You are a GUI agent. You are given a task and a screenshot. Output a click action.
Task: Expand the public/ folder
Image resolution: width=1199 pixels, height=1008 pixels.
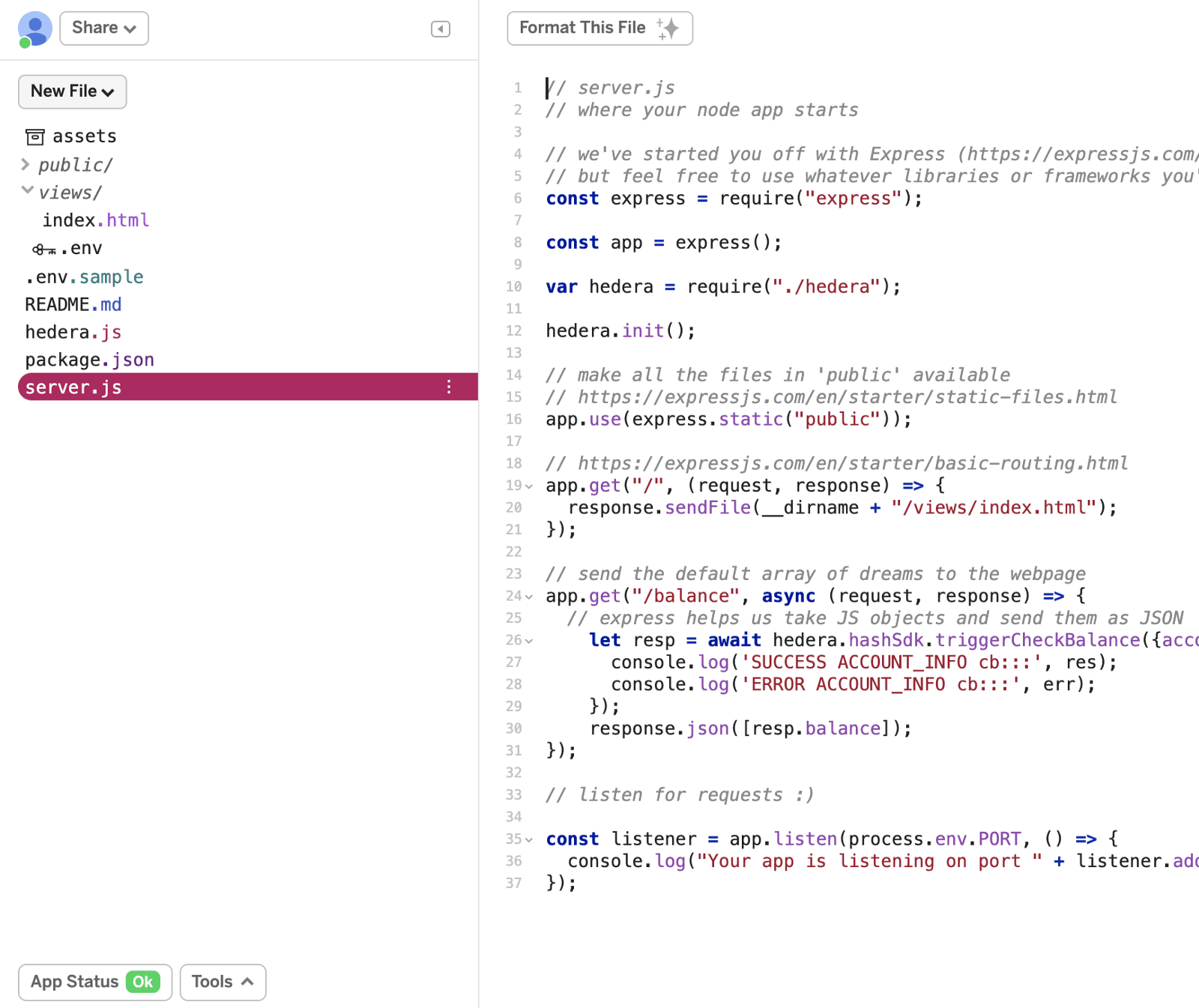[x=25, y=164]
